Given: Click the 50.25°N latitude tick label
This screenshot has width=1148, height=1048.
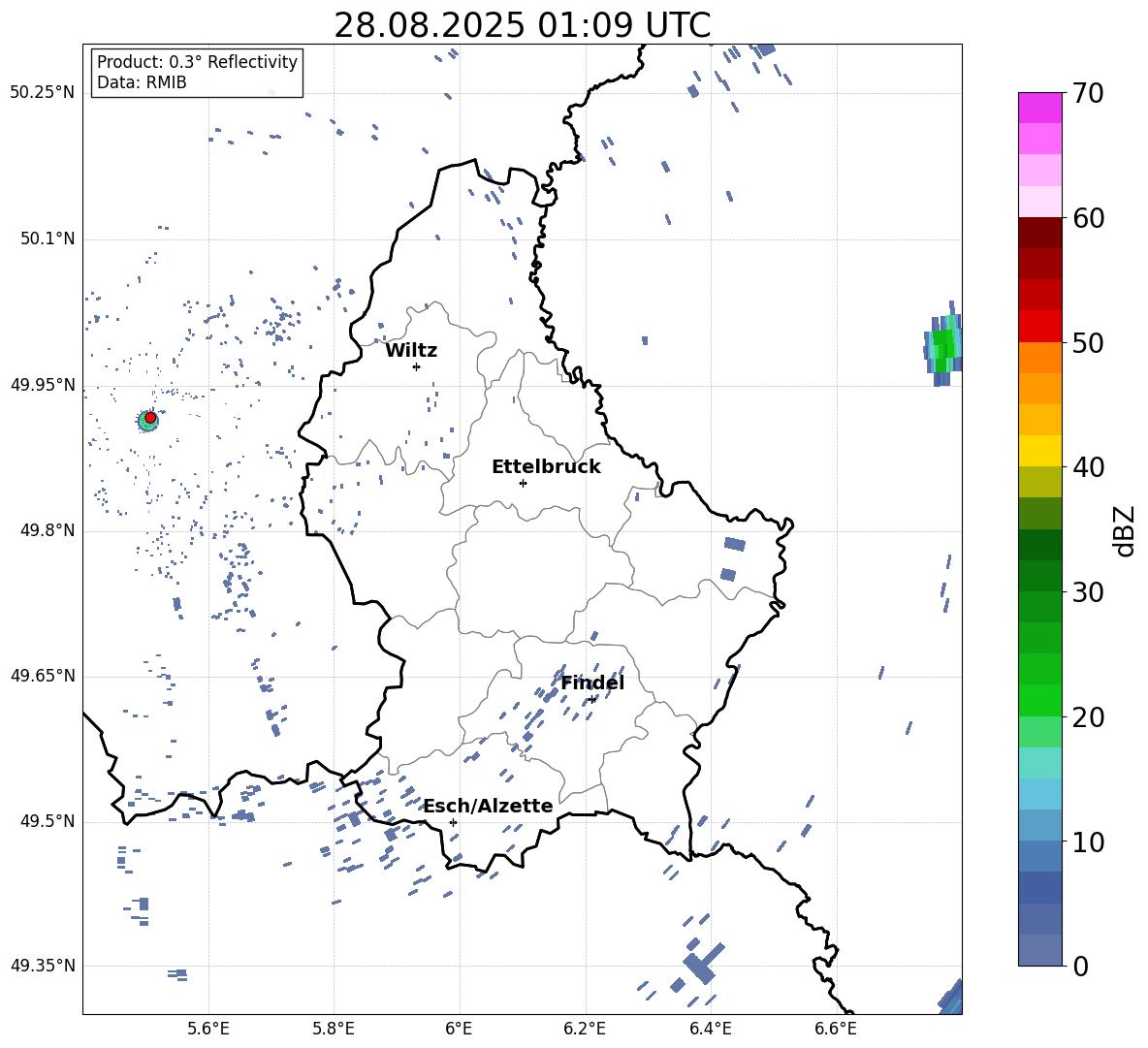Looking at the screenshot, I should tap(42, 93).
